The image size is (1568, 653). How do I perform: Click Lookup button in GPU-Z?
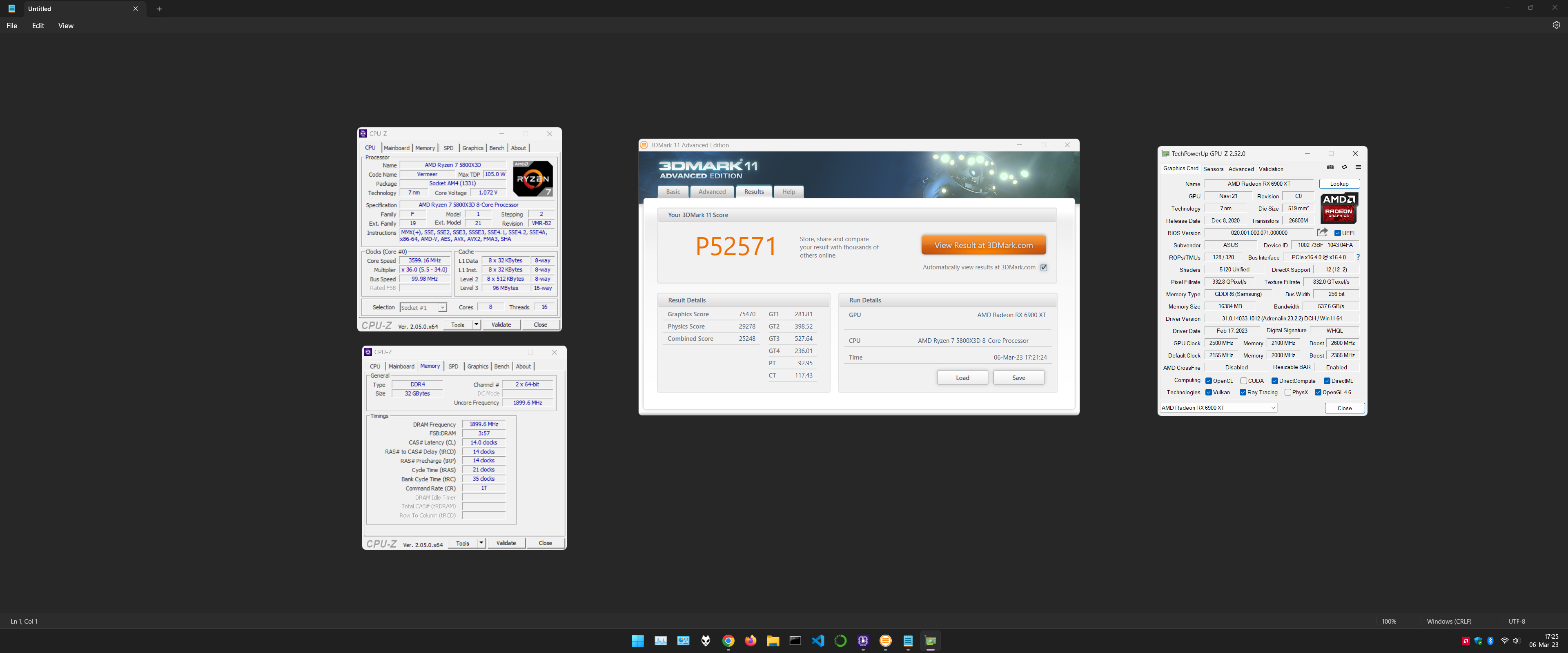point(1339,183)
